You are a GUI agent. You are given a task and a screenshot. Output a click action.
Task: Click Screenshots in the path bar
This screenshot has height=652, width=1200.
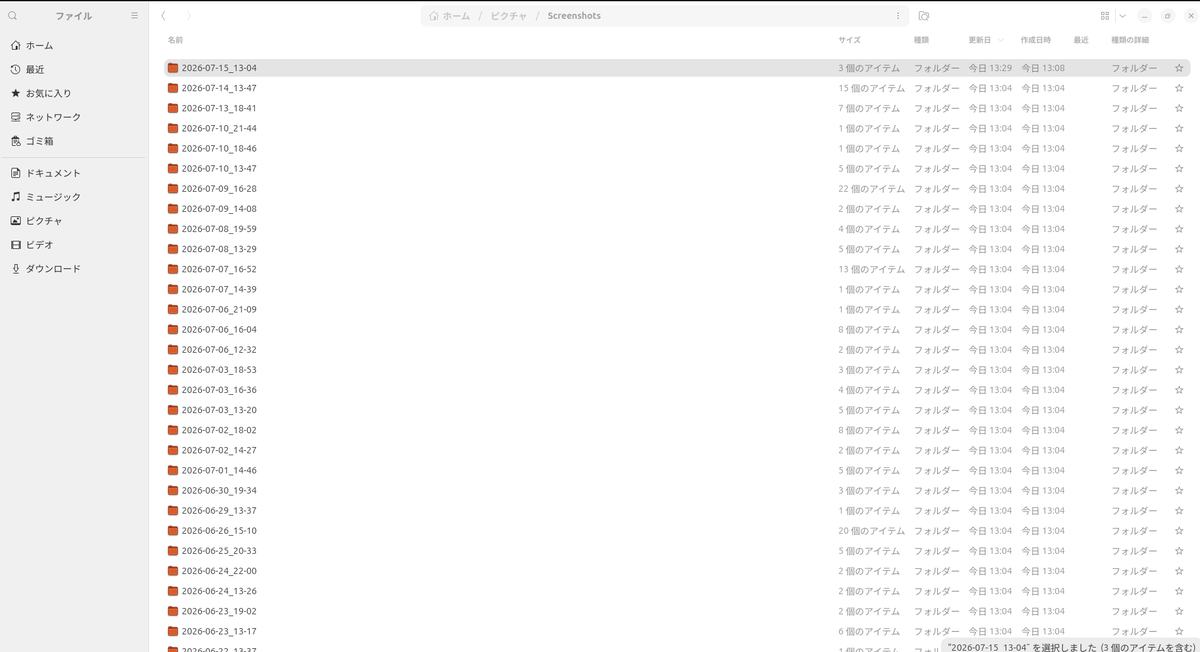click(574, 16)
